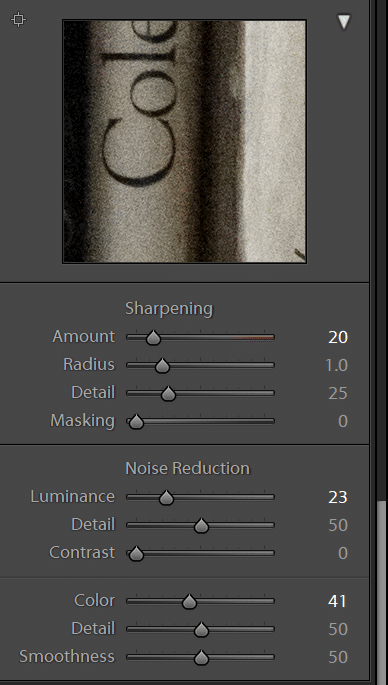Click the Luminance Detail slider handle

[x=201, y=526]
